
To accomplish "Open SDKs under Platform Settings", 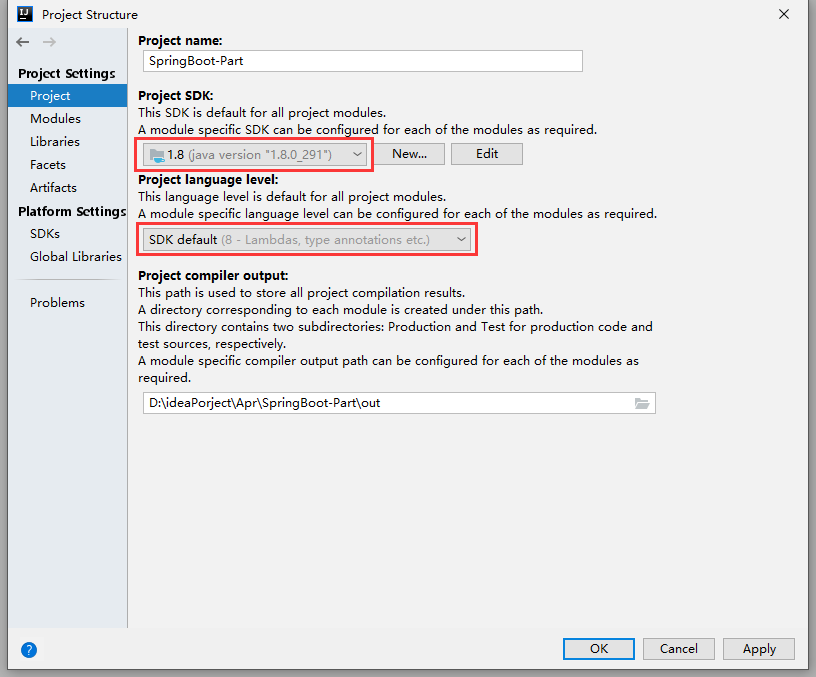I will click(x=45, y=234).
